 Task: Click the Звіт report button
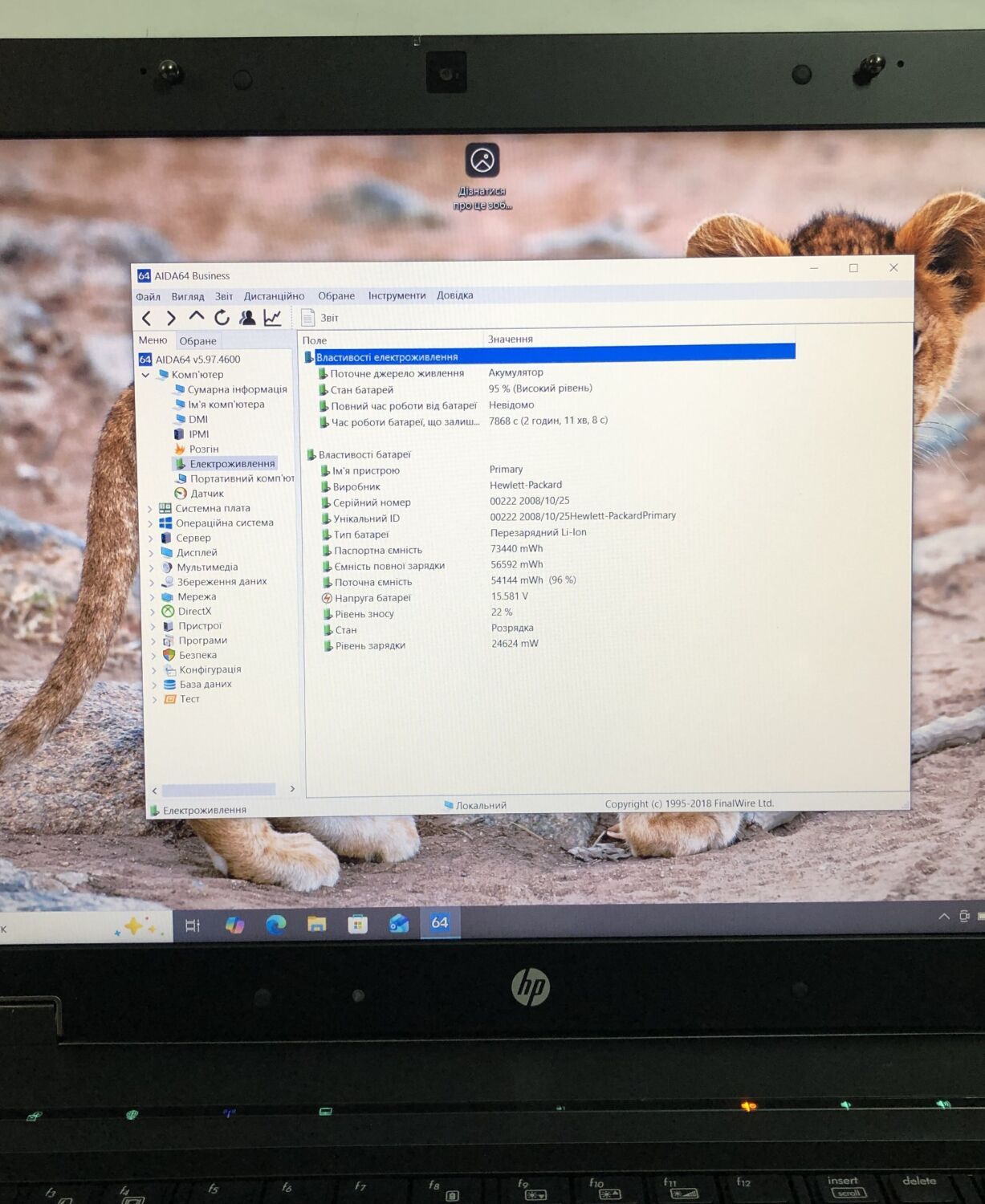(320, 318)
